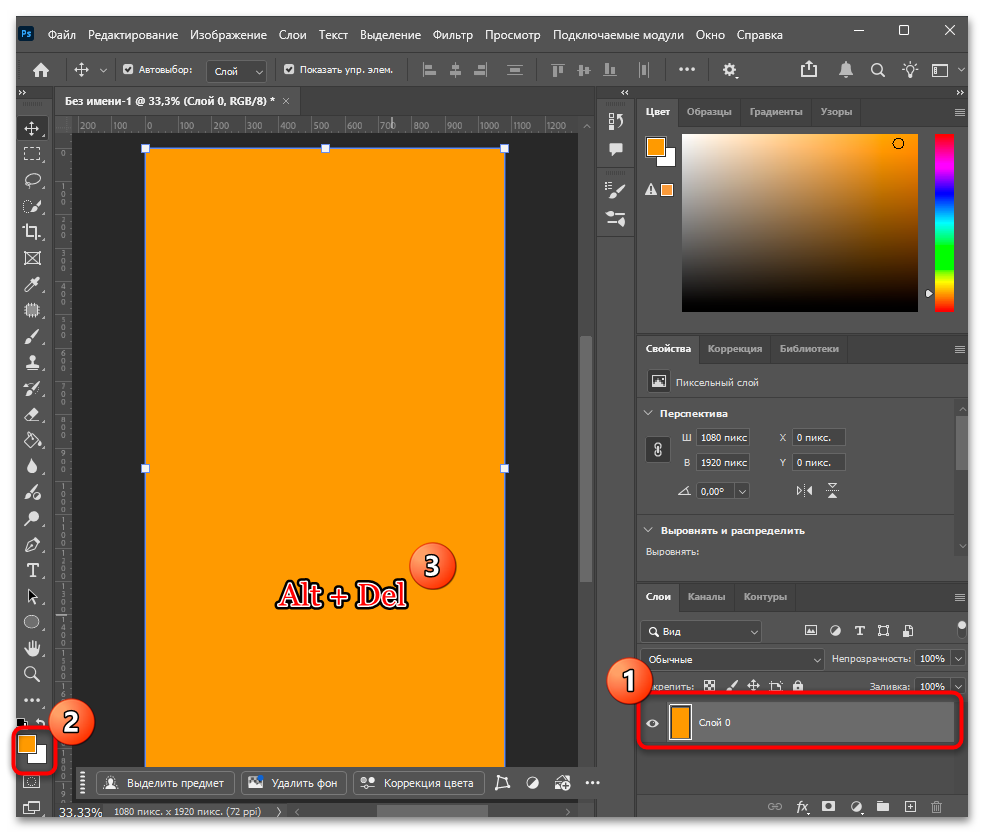Select the Lasso tool
This screenshot has width=984, height=833.
(x=33, y=181)
